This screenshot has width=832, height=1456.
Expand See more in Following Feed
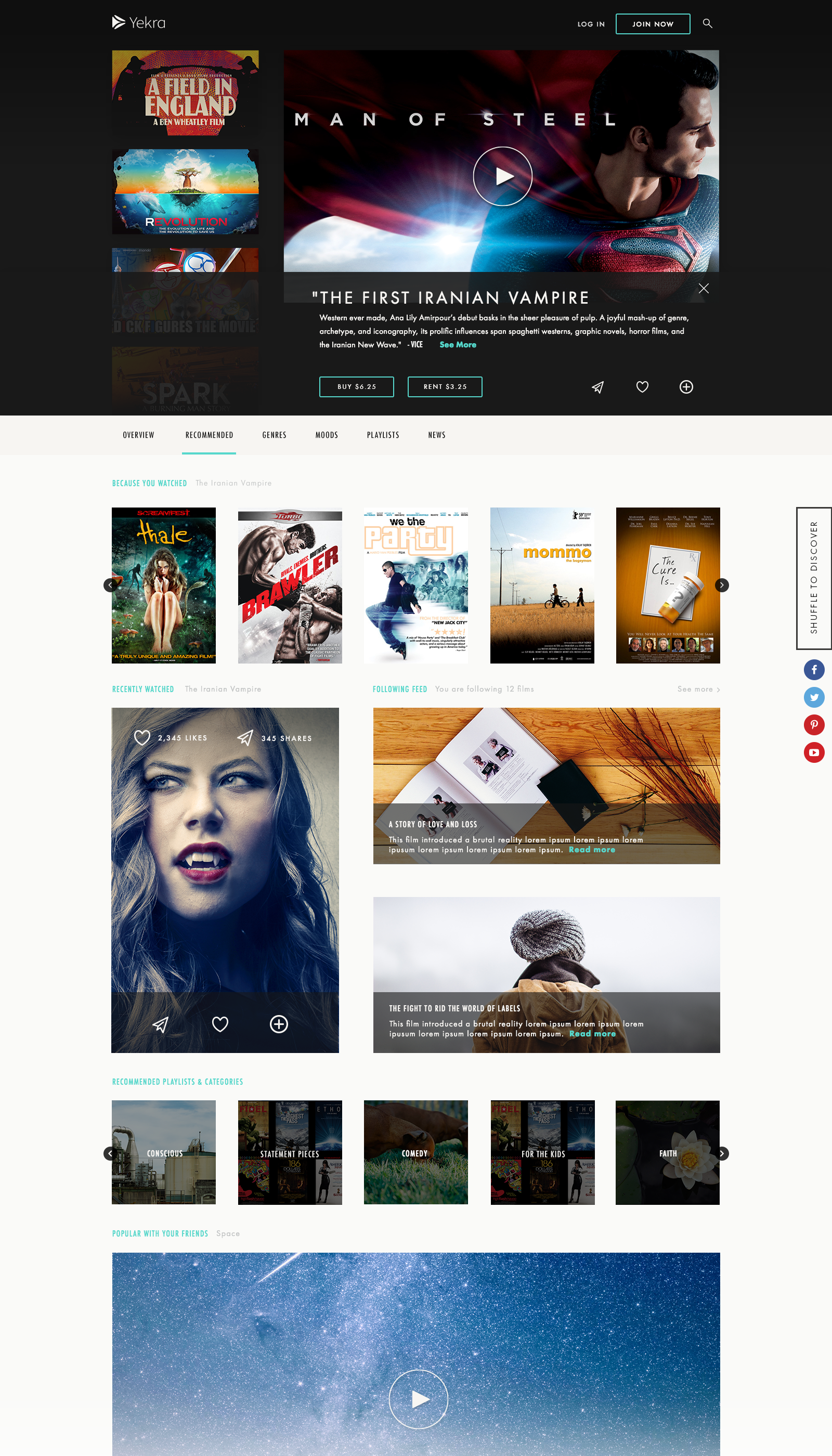pyautogui.click(x=698, y=689)
